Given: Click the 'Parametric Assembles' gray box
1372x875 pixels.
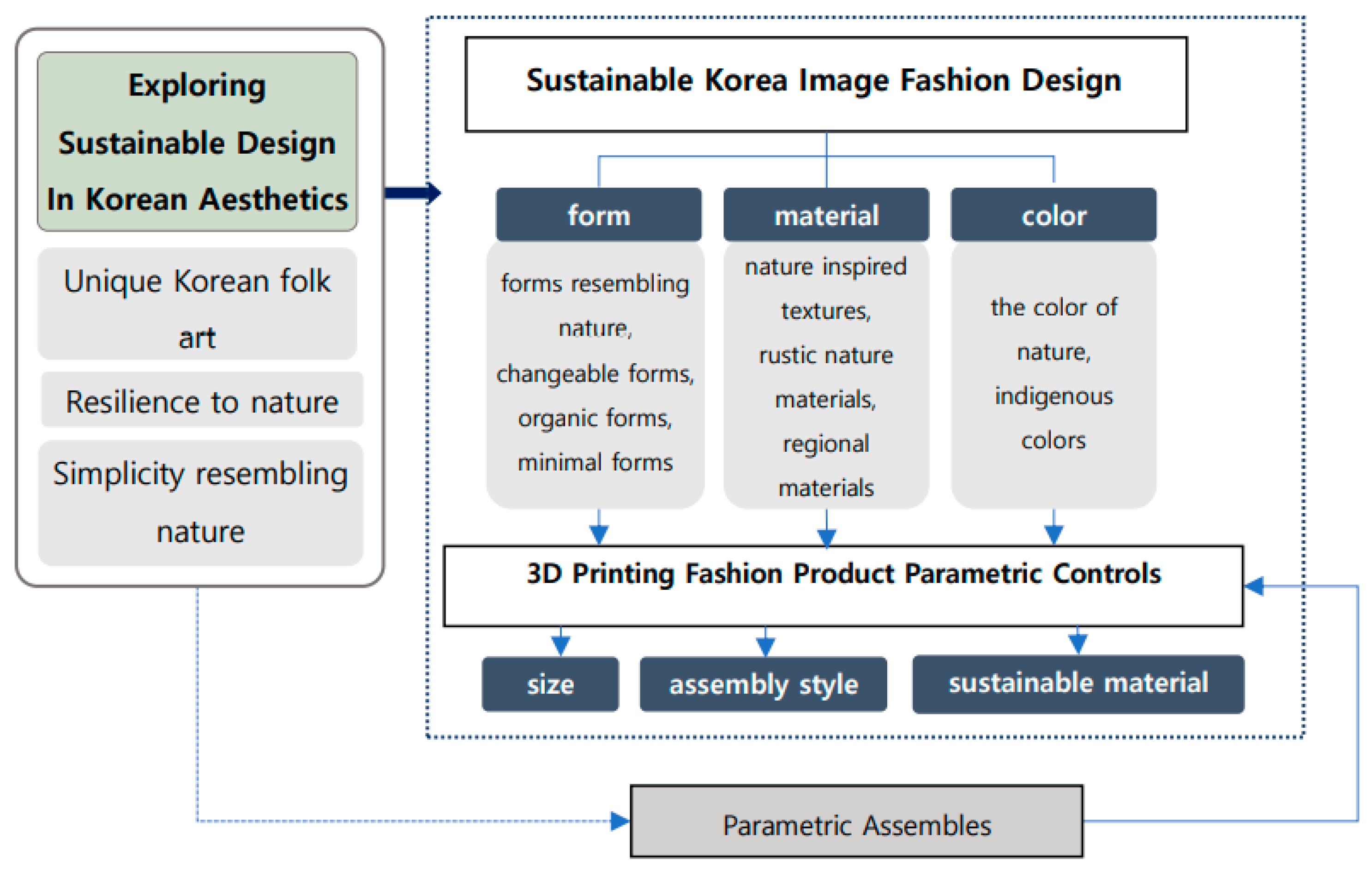Looking at the screenshot, I should (856, 821).
